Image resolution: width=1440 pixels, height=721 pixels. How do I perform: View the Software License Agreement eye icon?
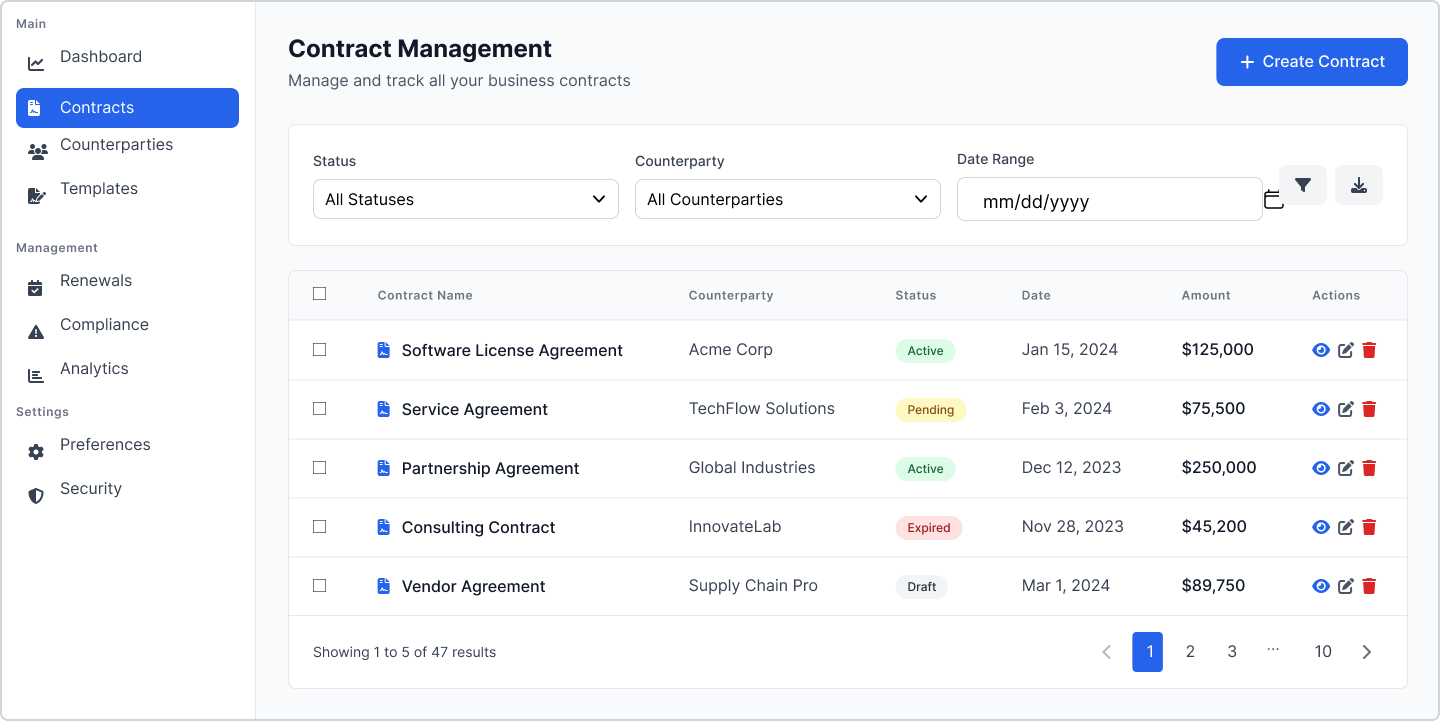click(x=1320, y=350)
